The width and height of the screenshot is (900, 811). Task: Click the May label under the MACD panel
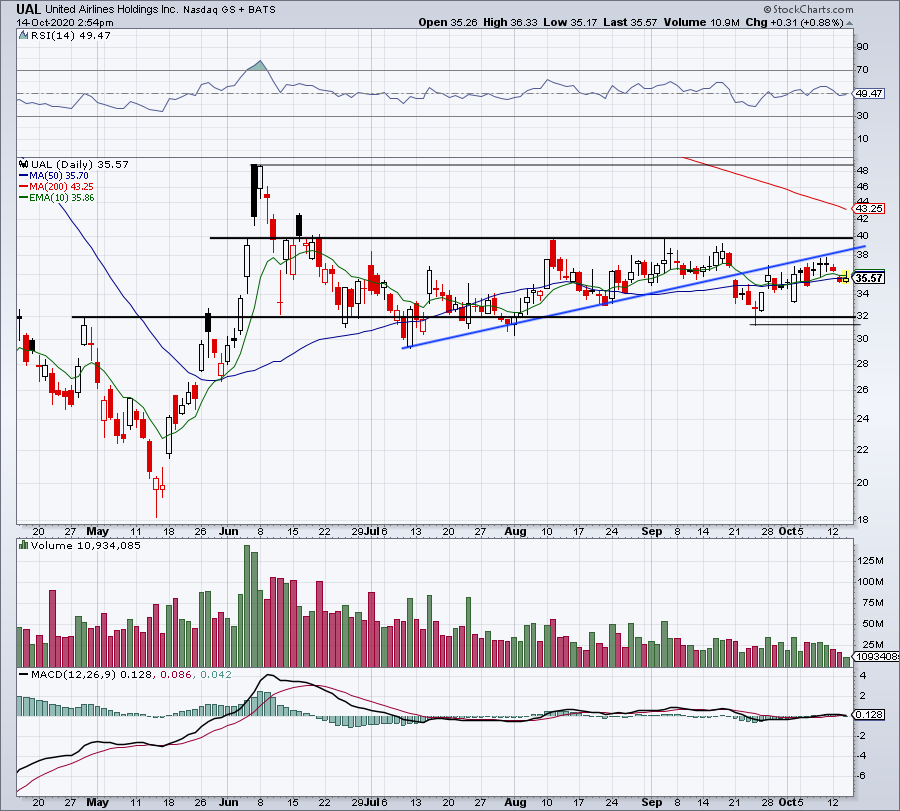(98, 802)
